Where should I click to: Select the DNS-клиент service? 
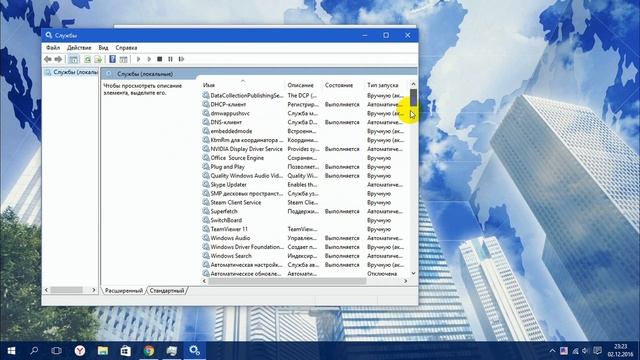click(305, 122)
